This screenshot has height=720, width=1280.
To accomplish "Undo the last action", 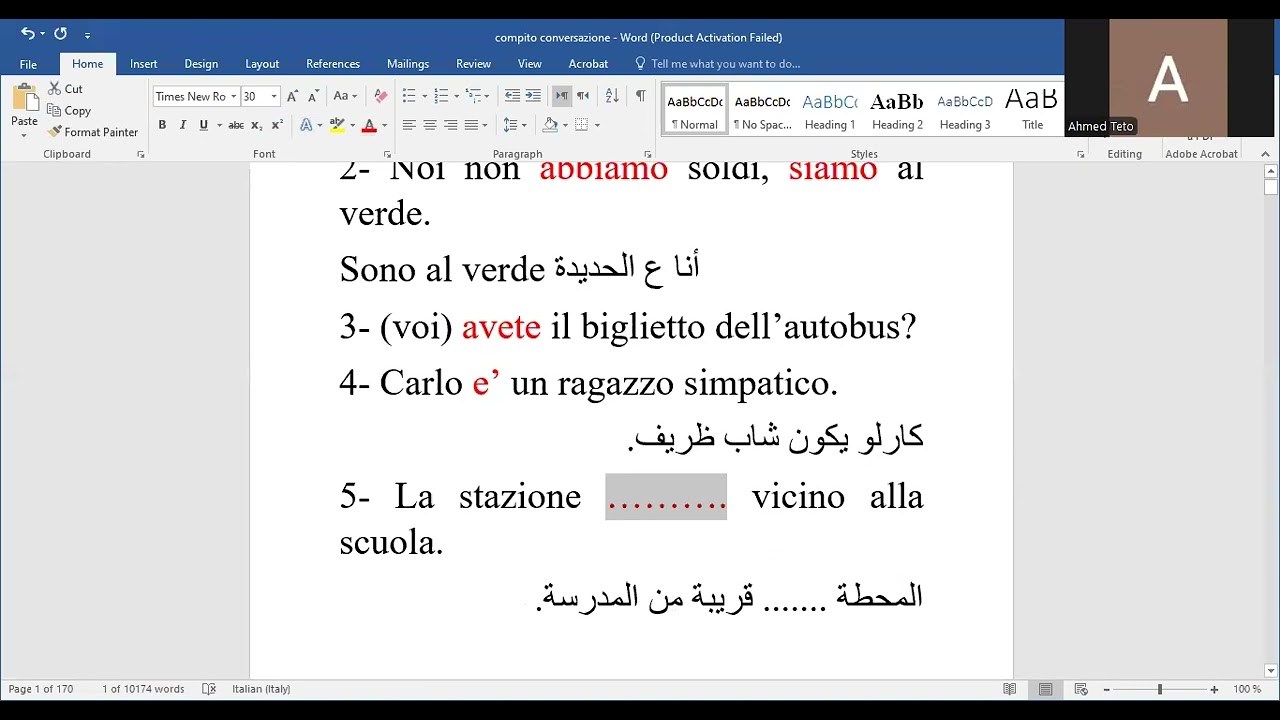I will coord(27,34).
